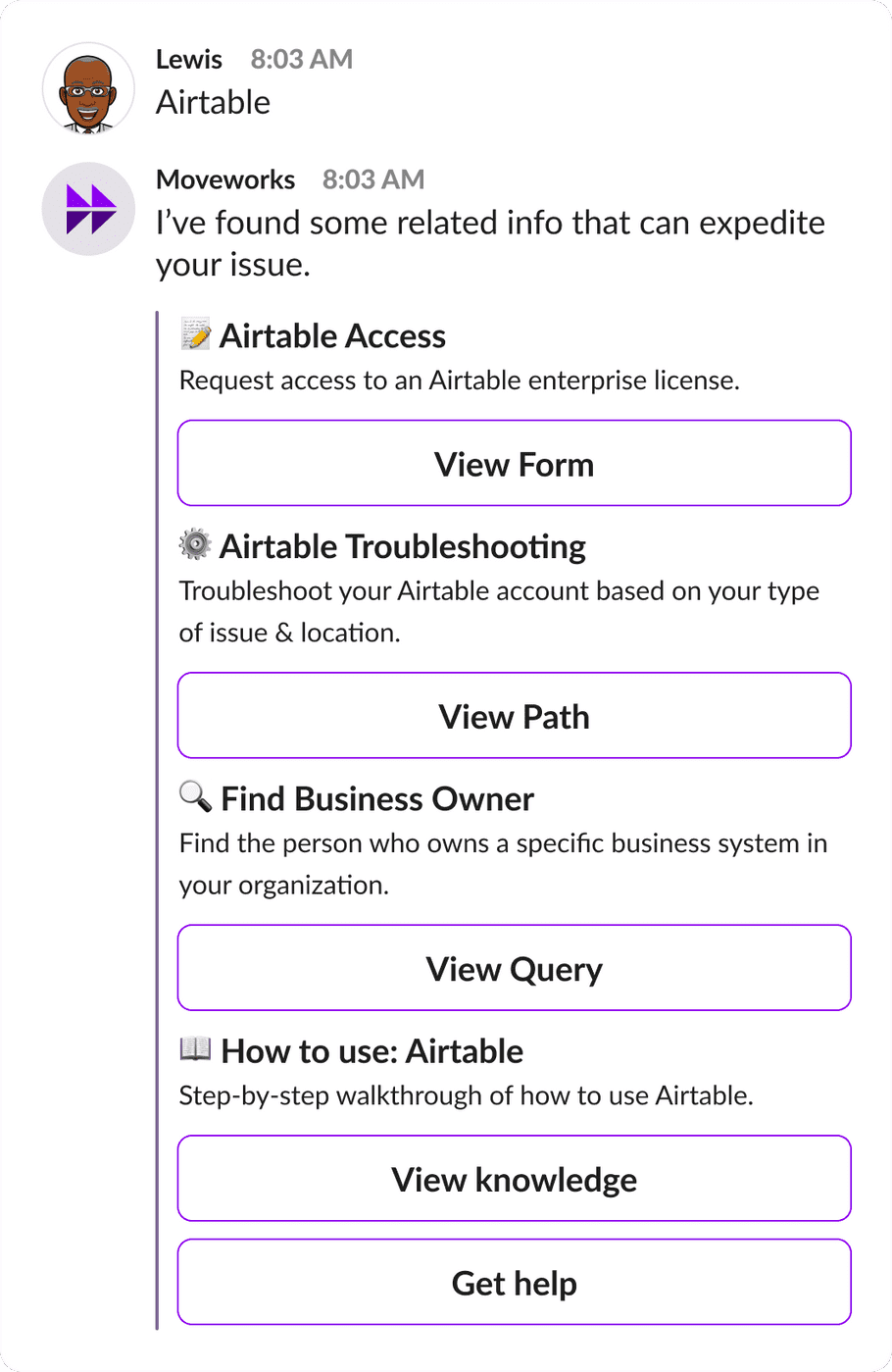Select the Airtable Troubleshooting heading

[403, 547]
